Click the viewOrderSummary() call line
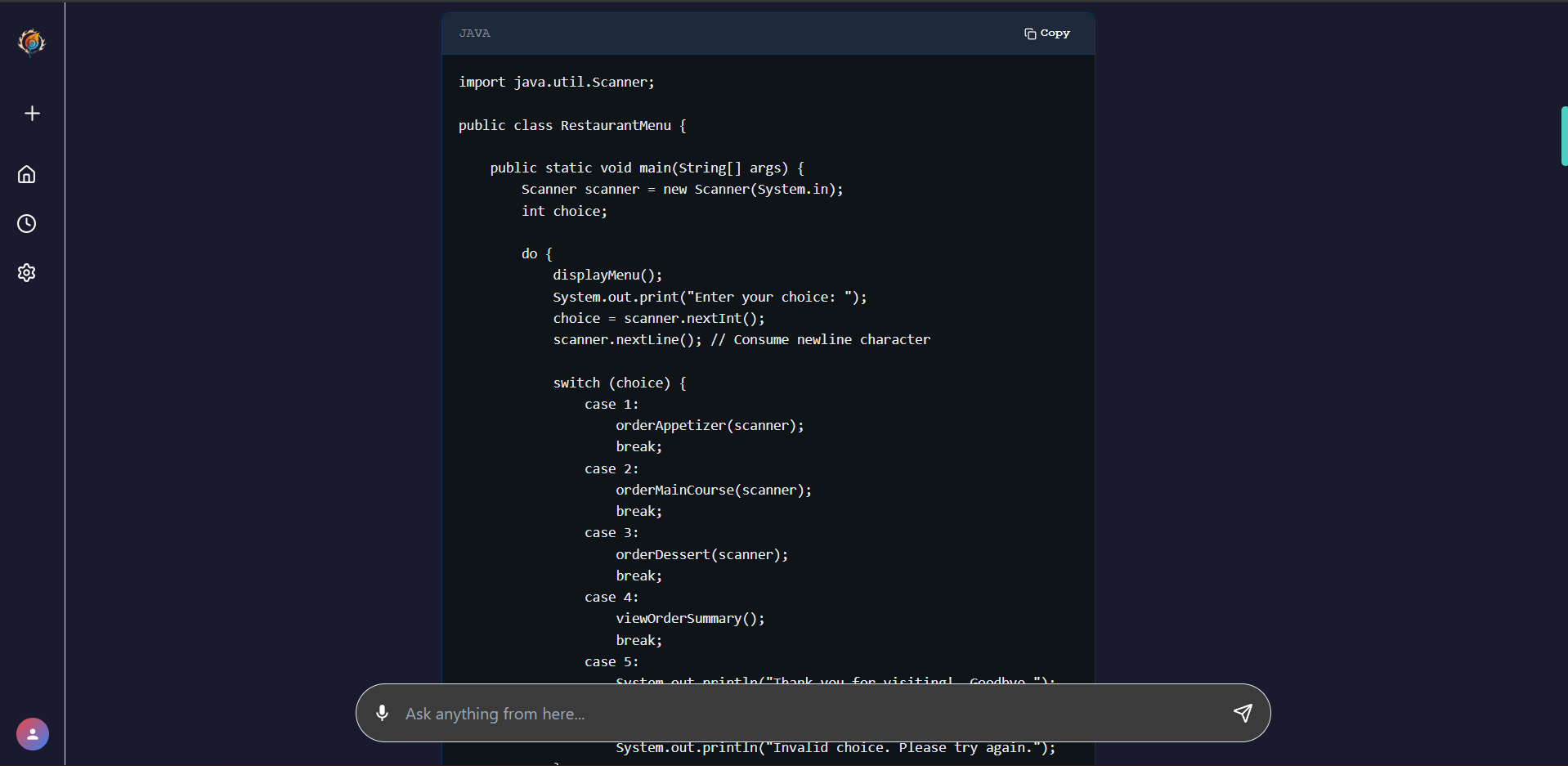This screenshot has width=1568, height=766. pyautogui.click(x=690, y=619)
